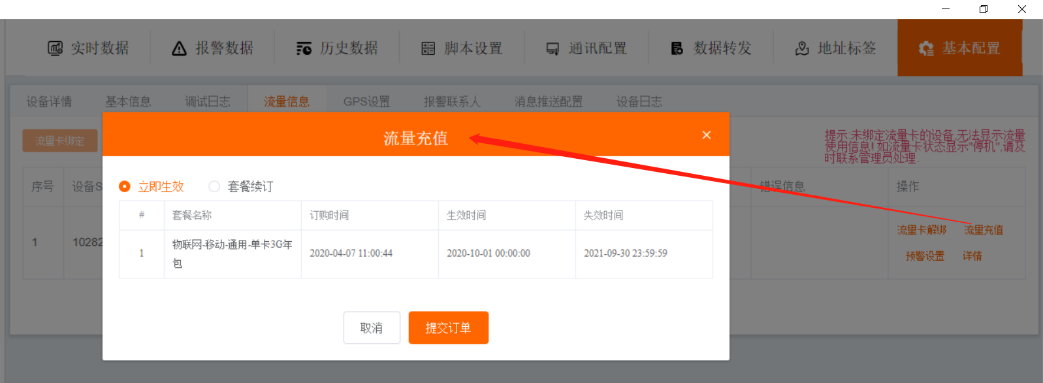Switch to the 调试日志 tab
Screen dimensions: 1043x383
208,102
